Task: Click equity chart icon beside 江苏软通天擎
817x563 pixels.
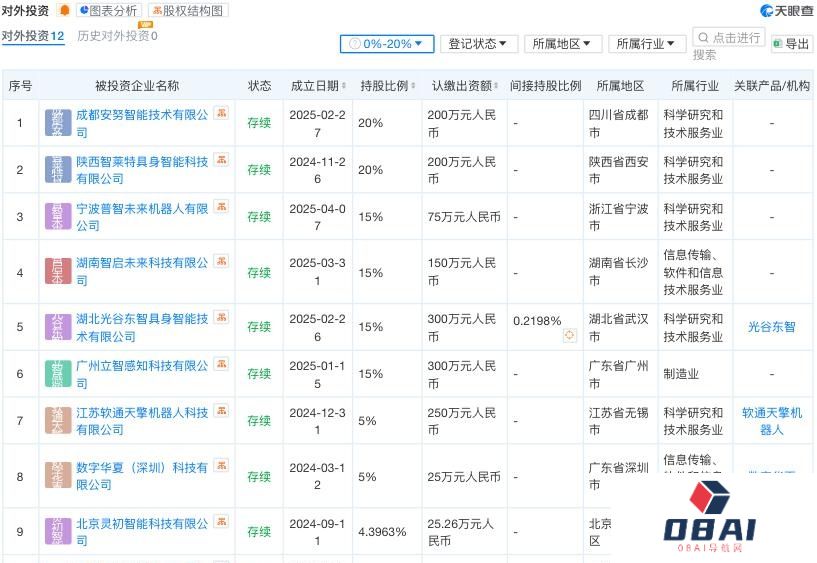Action: pyautogui.click(x=221, y=411)
